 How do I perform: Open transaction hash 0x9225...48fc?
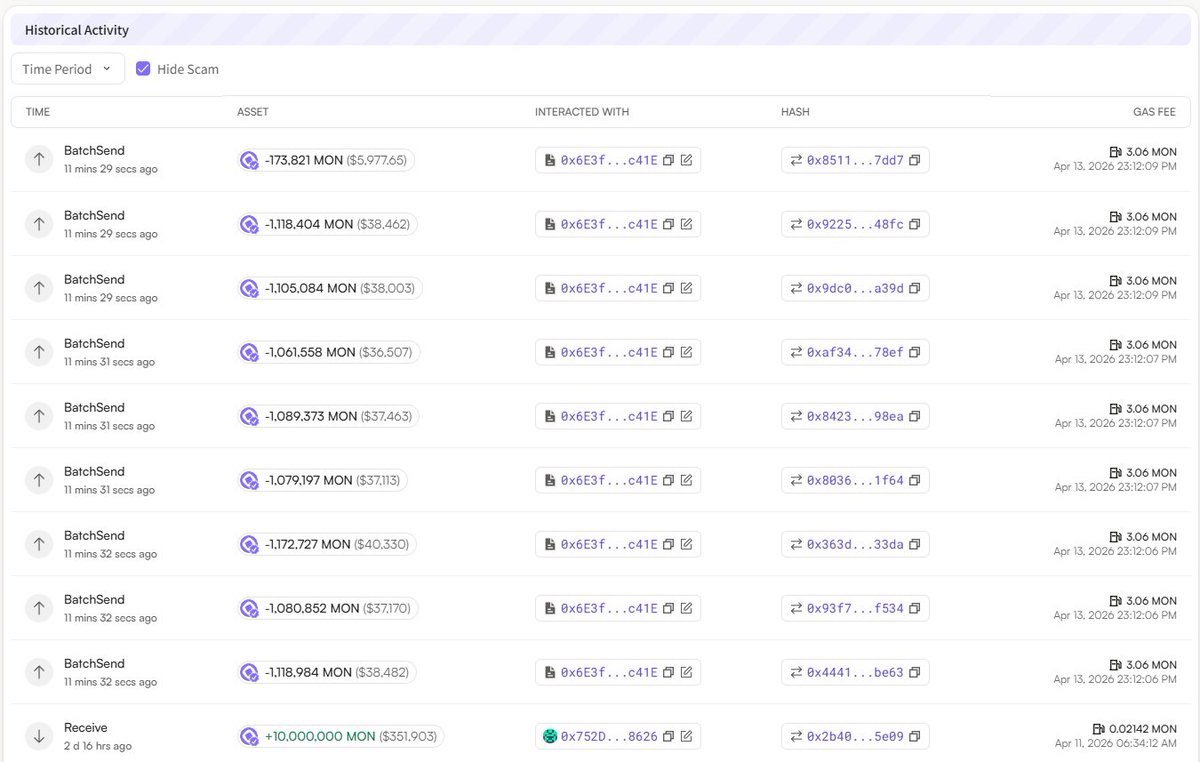point(855,224)
